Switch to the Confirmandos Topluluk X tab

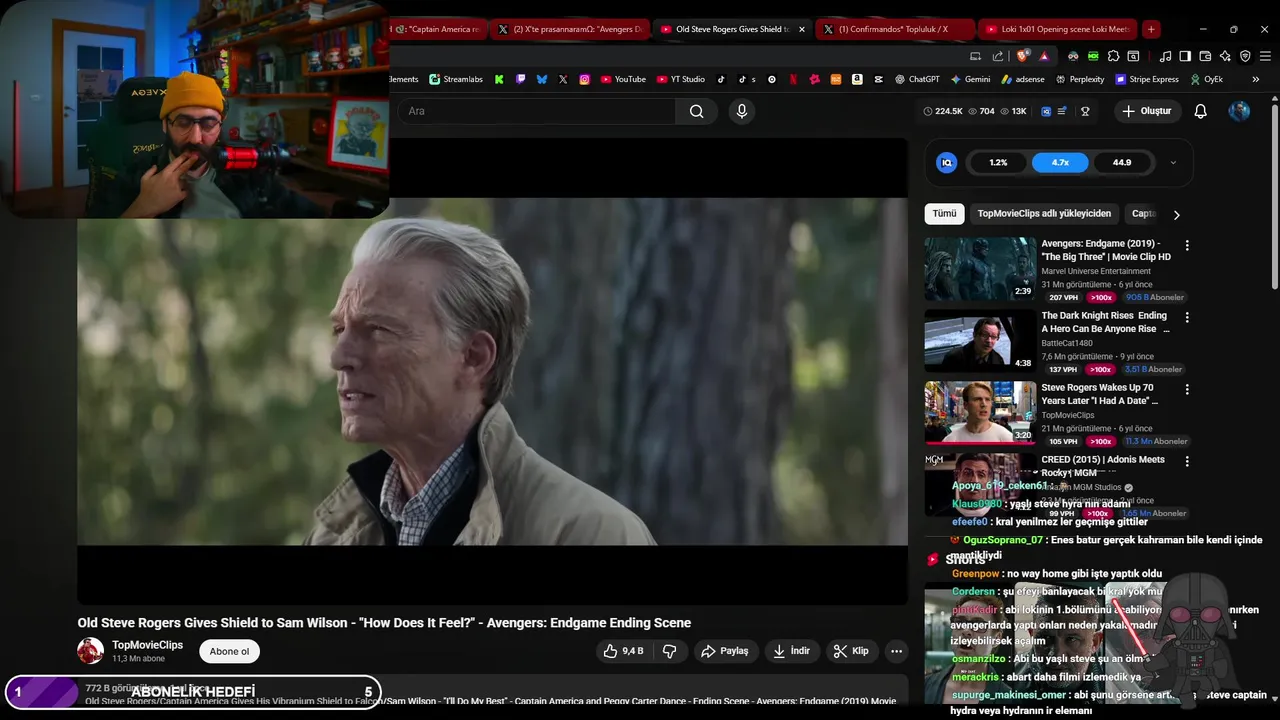tap(894, 29)
